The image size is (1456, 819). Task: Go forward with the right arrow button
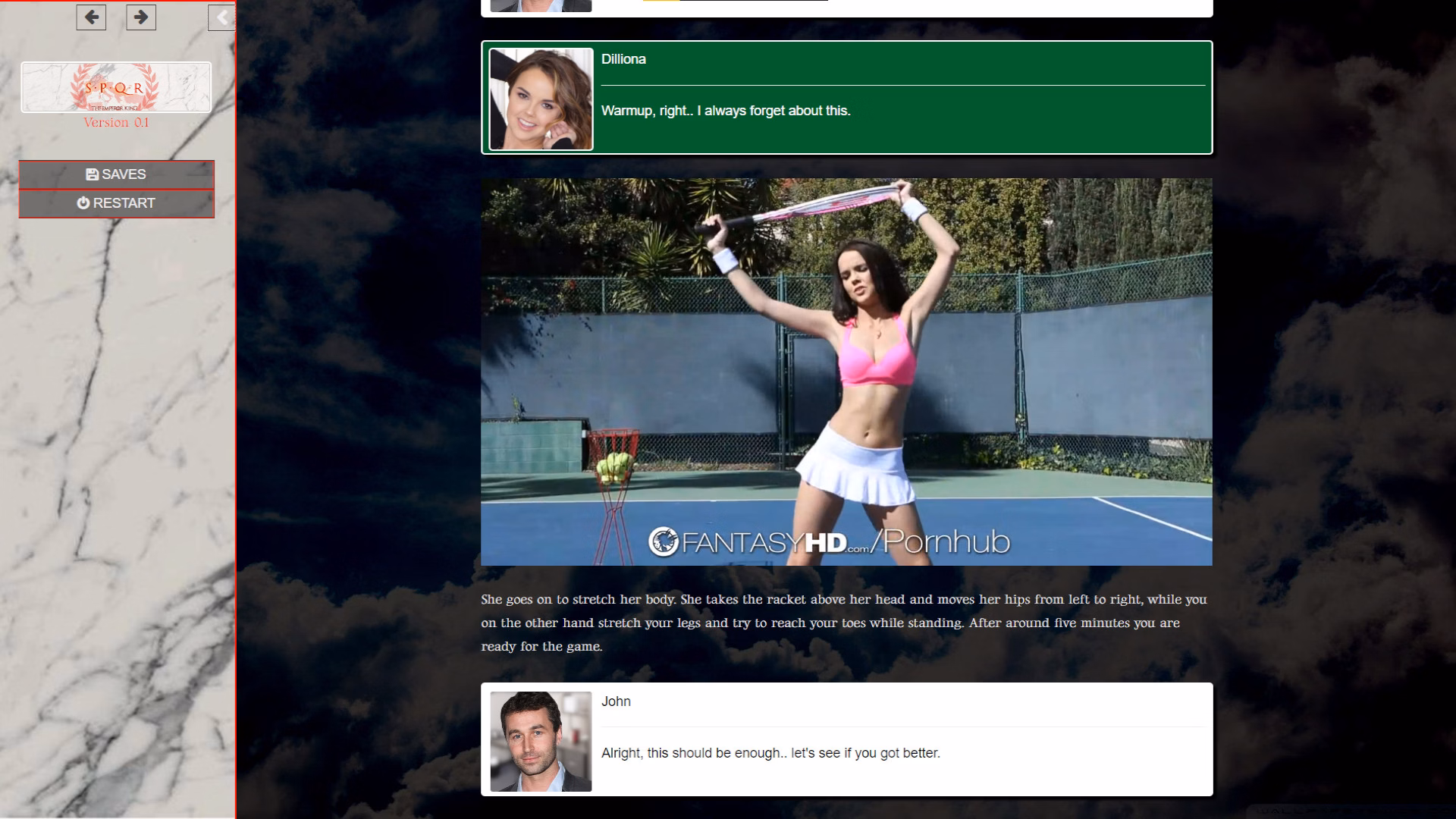click(141, 17)
